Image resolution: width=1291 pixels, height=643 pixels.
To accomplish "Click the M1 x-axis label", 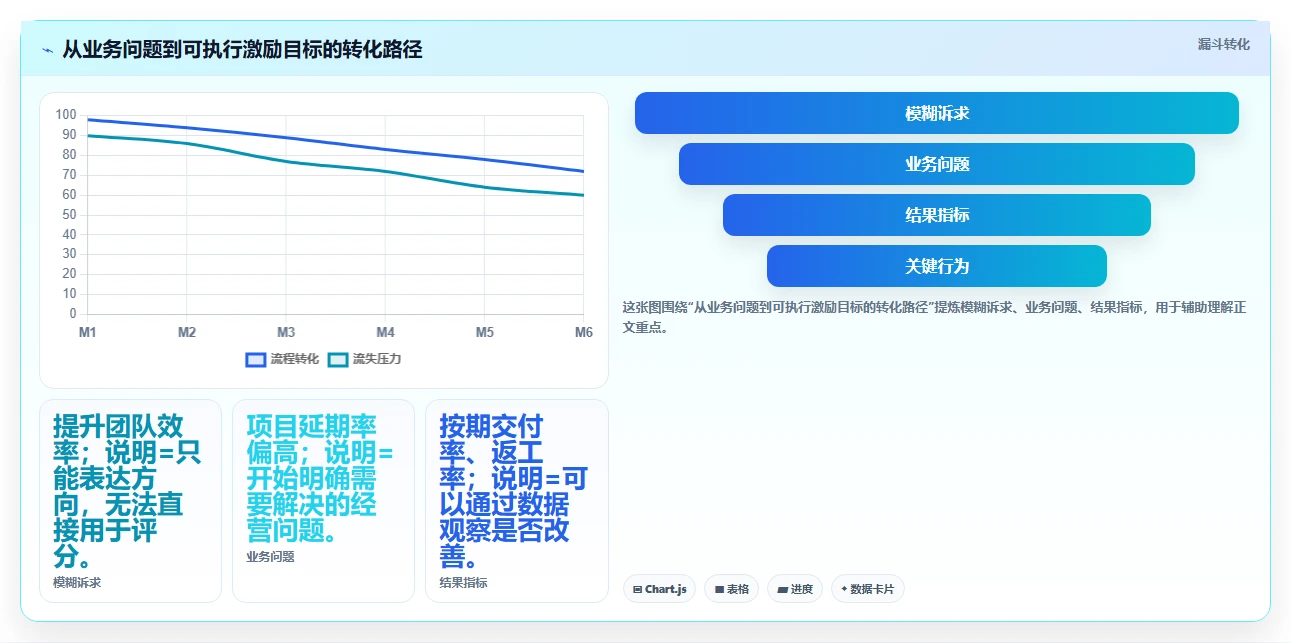I will pyautogui.click(x=88, y=332).
